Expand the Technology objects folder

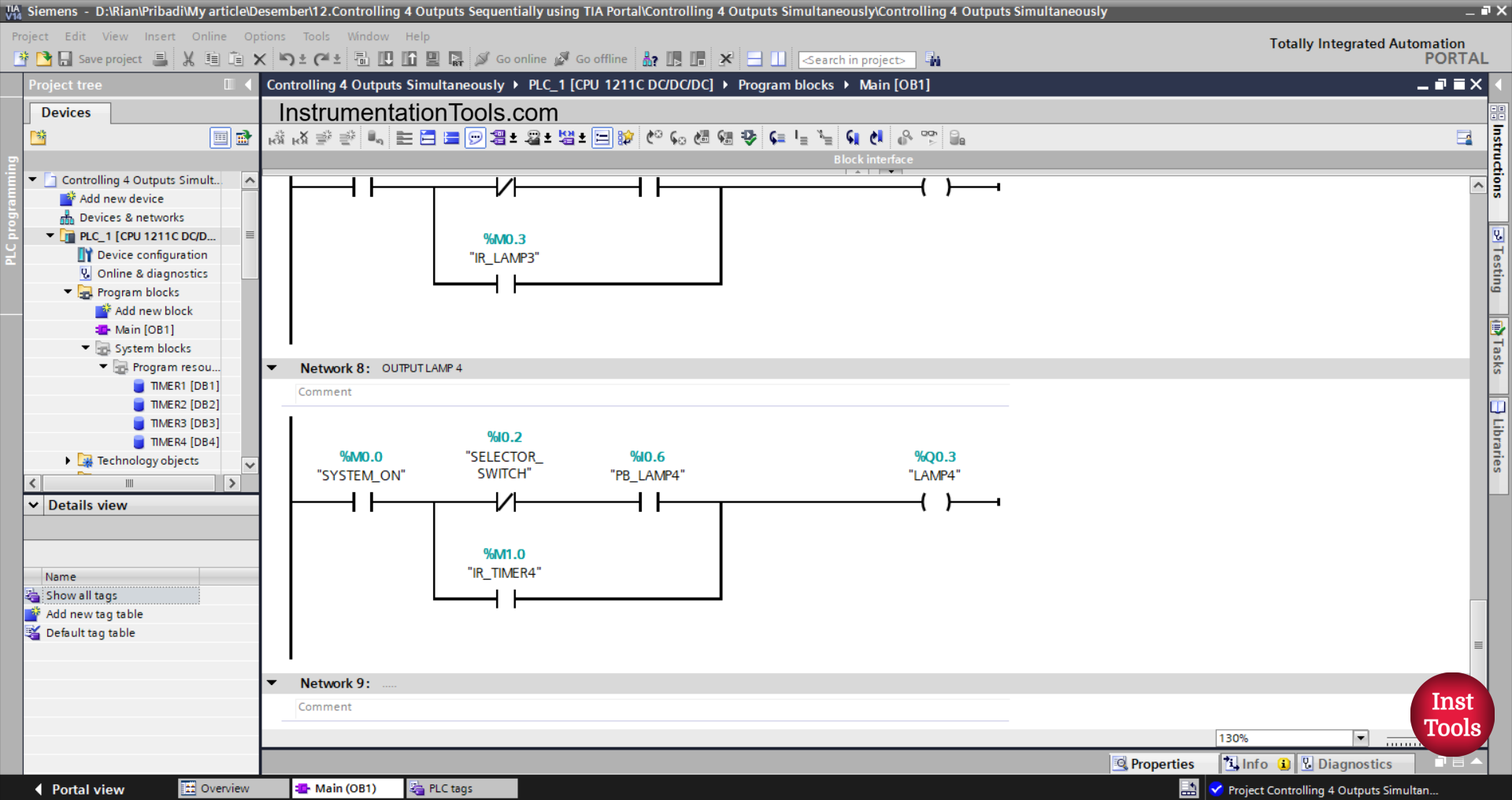(x=68, y=461)
